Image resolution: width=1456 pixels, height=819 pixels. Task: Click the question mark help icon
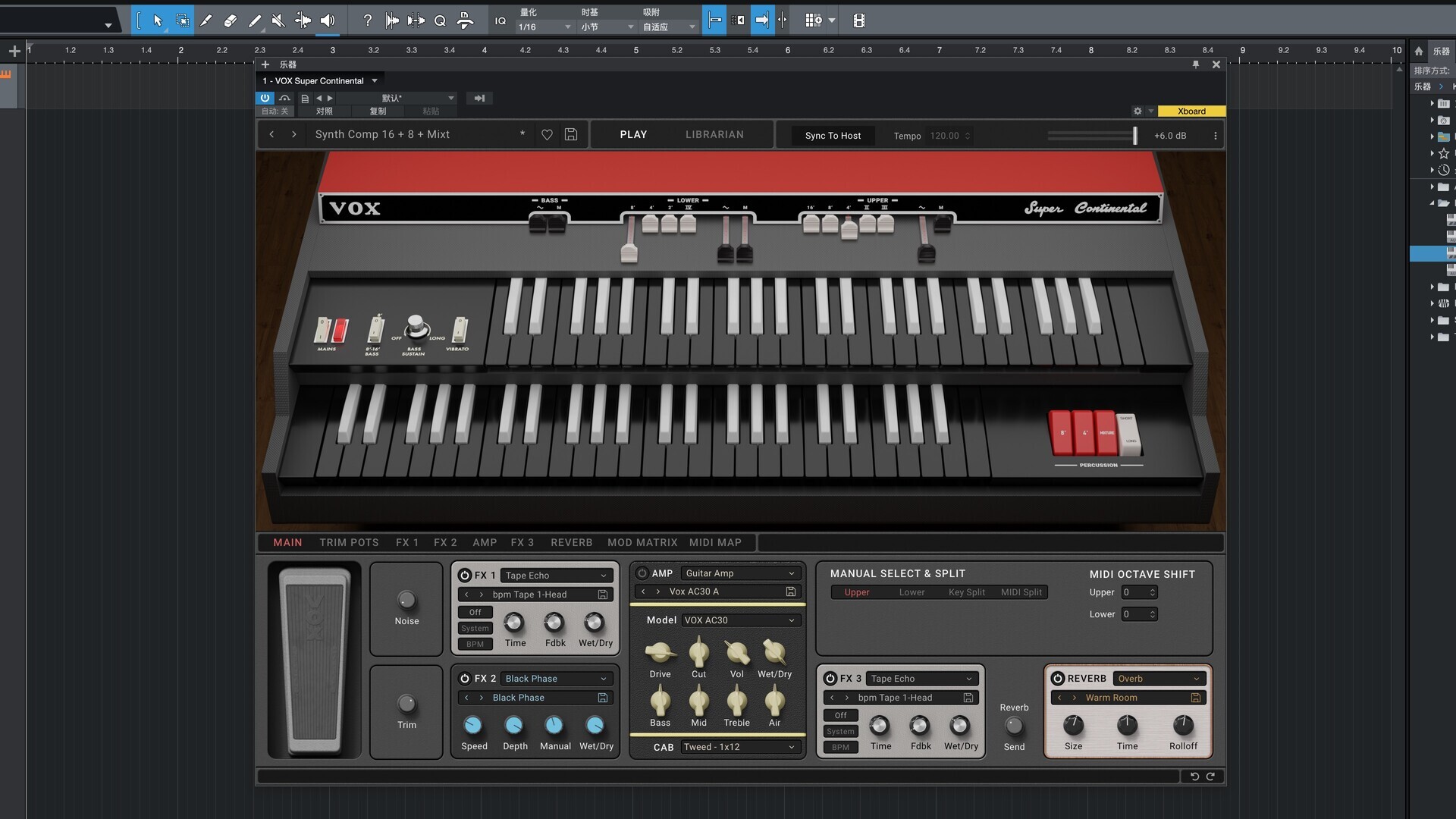(368, 20)
